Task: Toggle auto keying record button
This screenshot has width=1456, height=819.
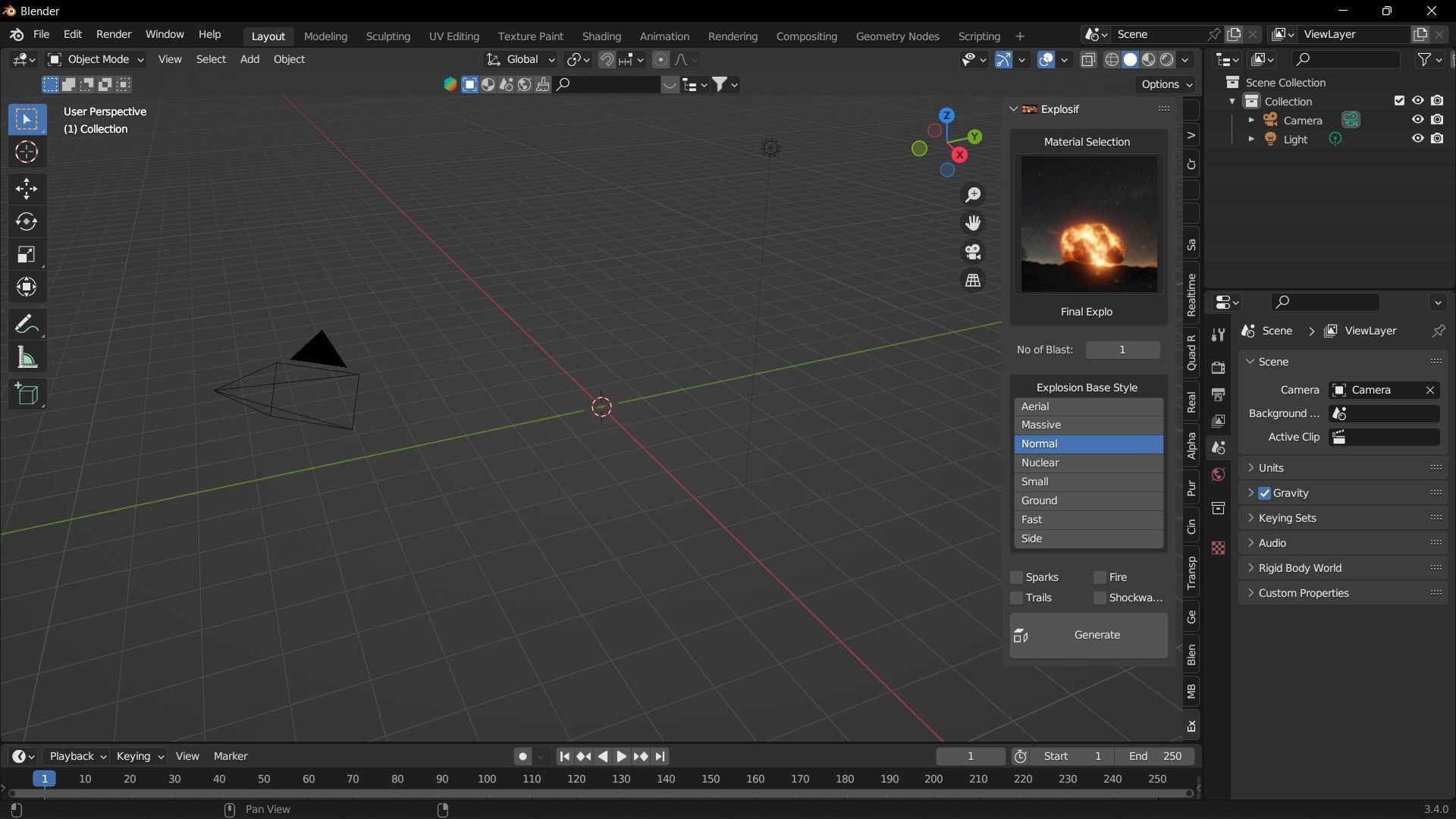Action: click(x=522, y=756)
